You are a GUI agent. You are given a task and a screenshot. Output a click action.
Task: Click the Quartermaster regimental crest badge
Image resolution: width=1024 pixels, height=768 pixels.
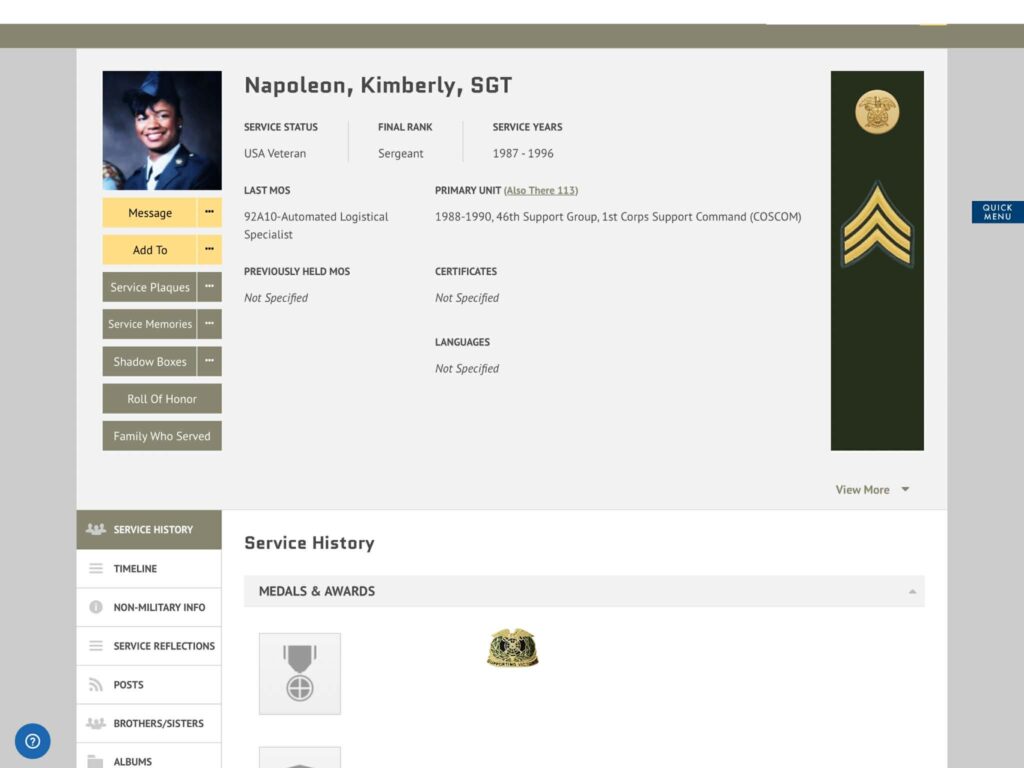click(512, 648)
